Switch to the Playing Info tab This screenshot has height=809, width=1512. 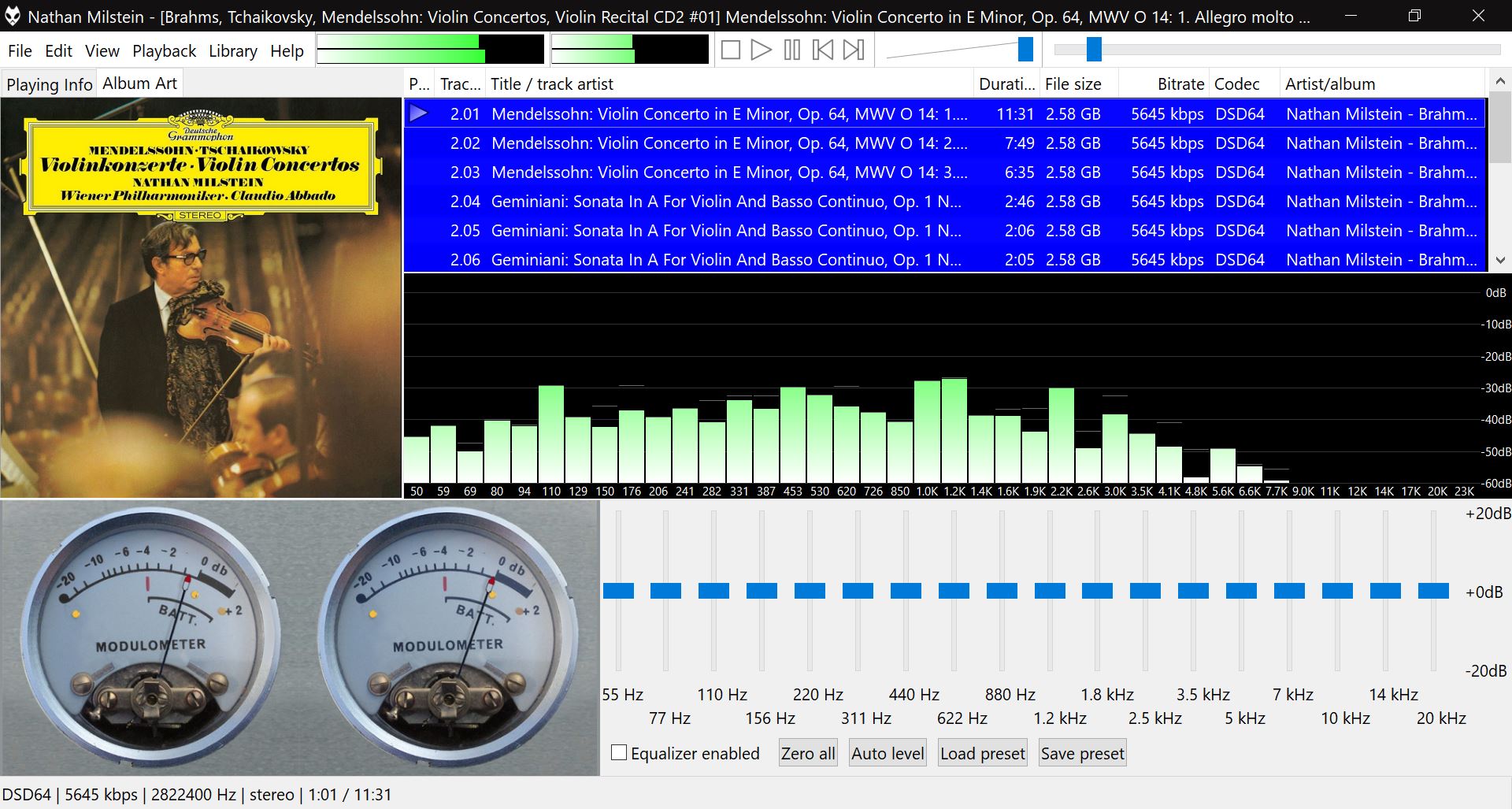click(x=50, y=84)
